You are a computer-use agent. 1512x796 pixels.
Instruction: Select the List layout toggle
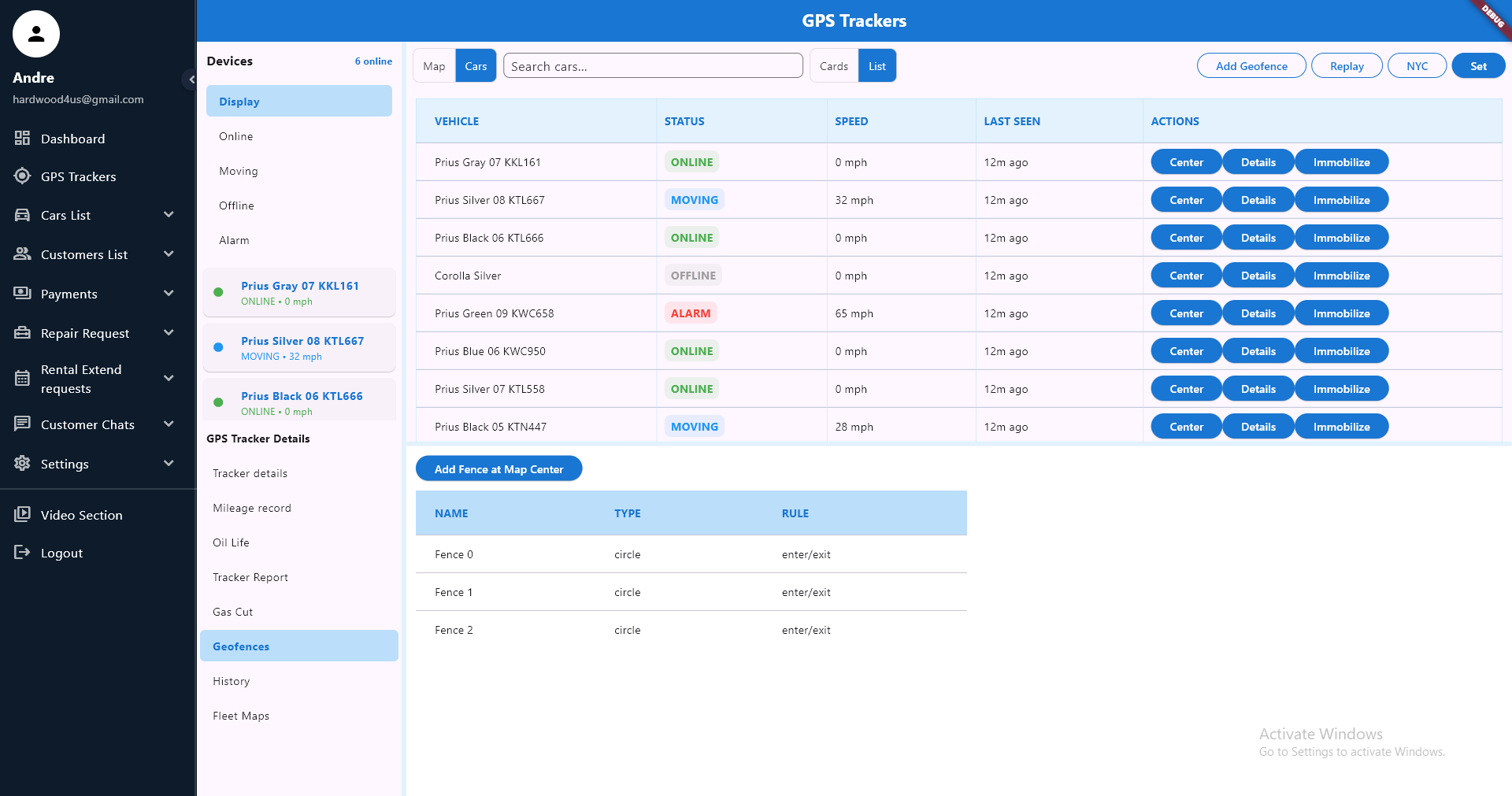[876, 66]
